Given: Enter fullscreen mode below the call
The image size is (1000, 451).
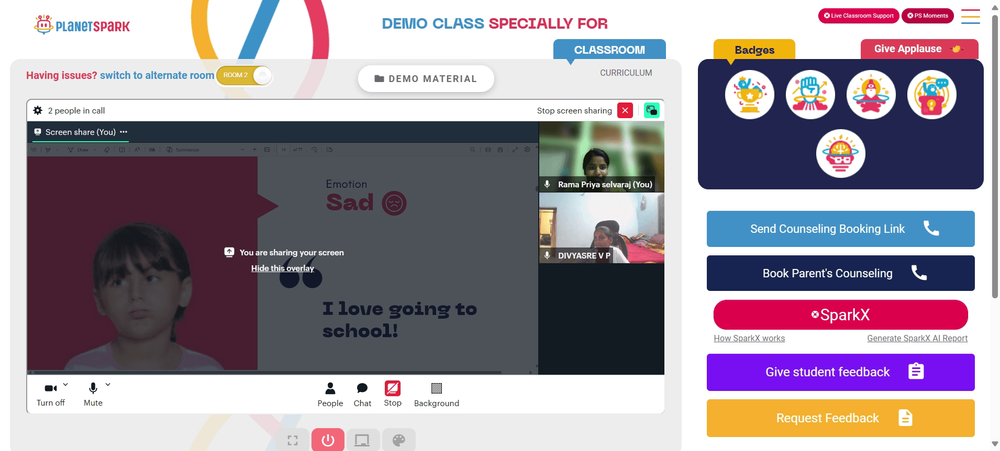Looking at the screenshot, I should (x=293, y=440).
